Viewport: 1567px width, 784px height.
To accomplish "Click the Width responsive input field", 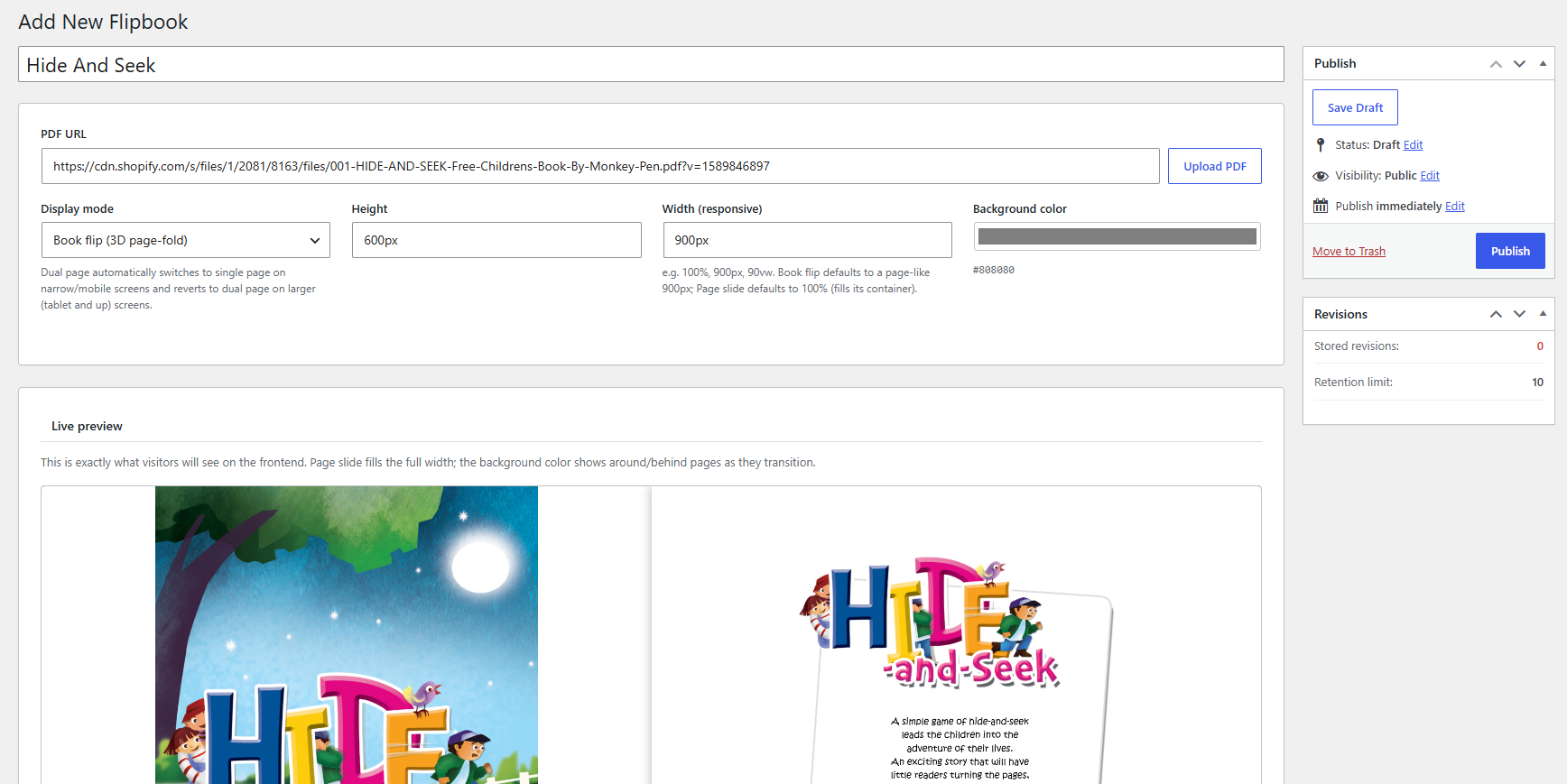I will 807,240.
